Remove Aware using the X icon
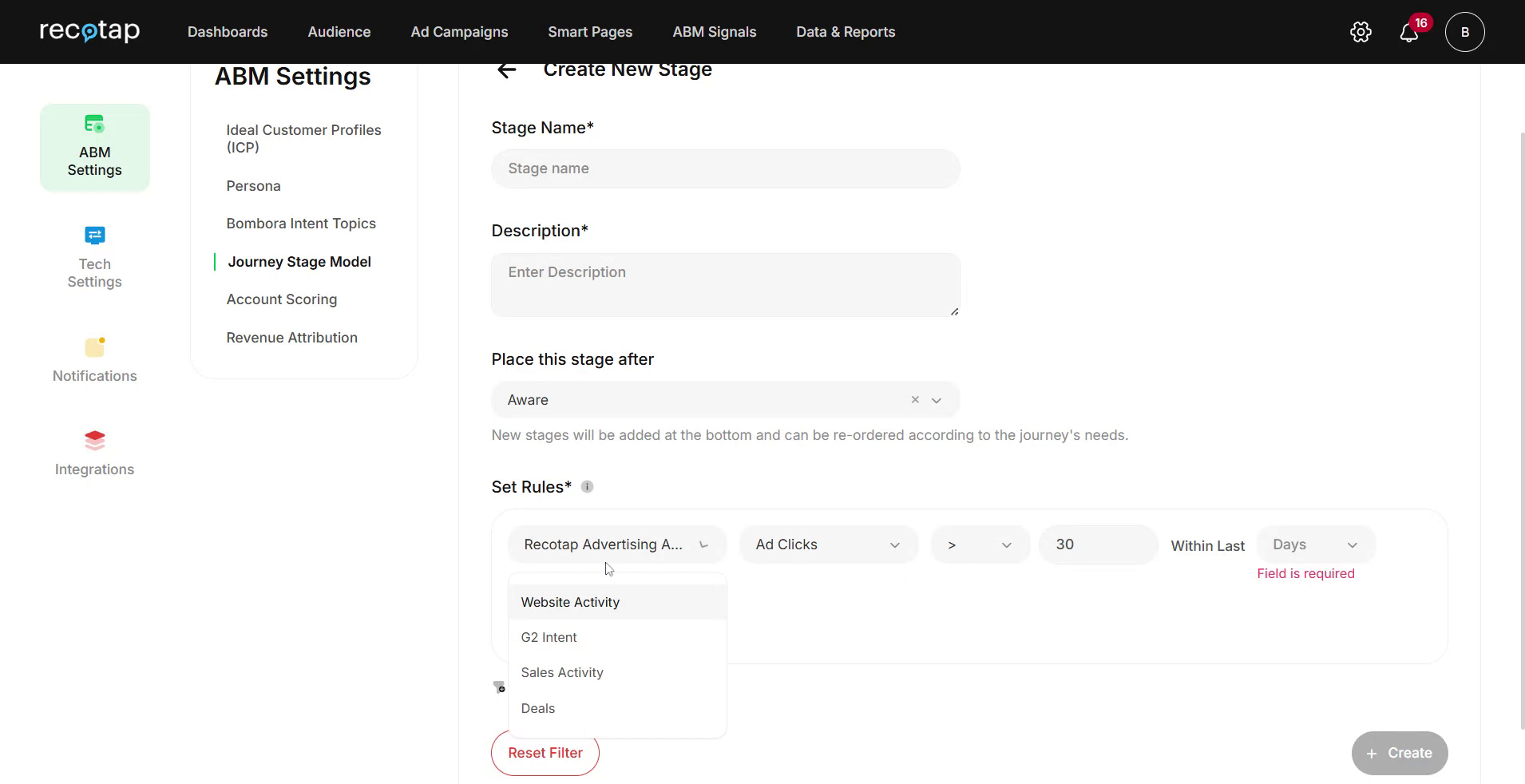Image resolution: width=1525 pixels, height=784 pixels. pos(913,400)
